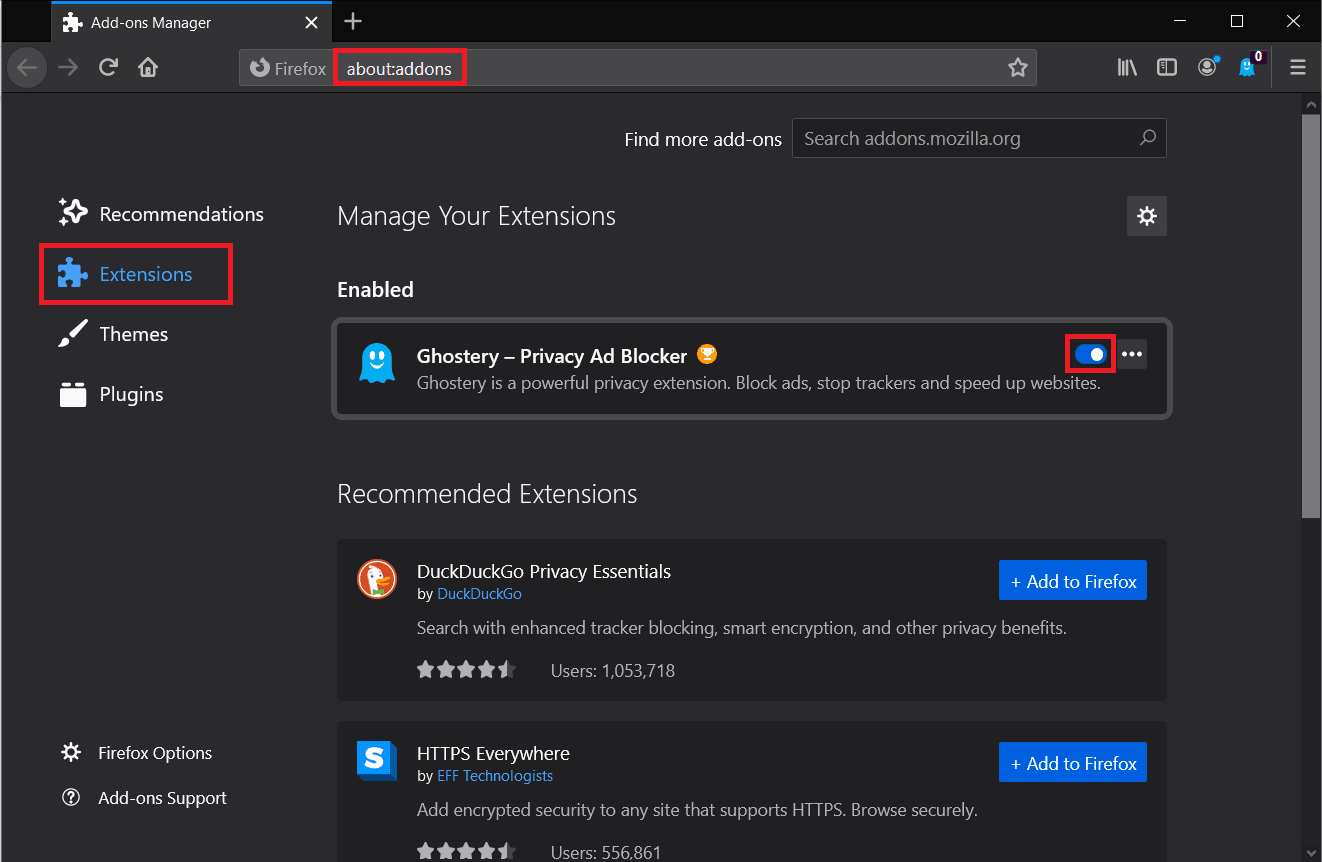Open the EFF Technologists author link

495,776
